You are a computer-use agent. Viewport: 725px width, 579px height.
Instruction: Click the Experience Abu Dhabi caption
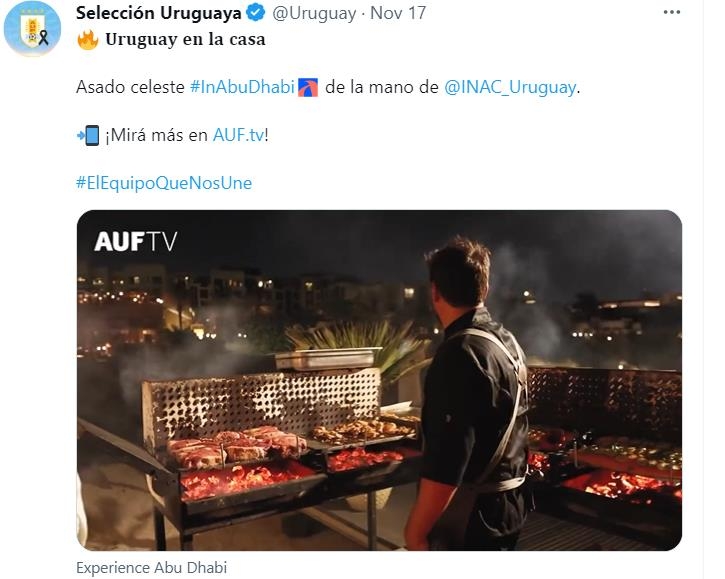point(151,567)
